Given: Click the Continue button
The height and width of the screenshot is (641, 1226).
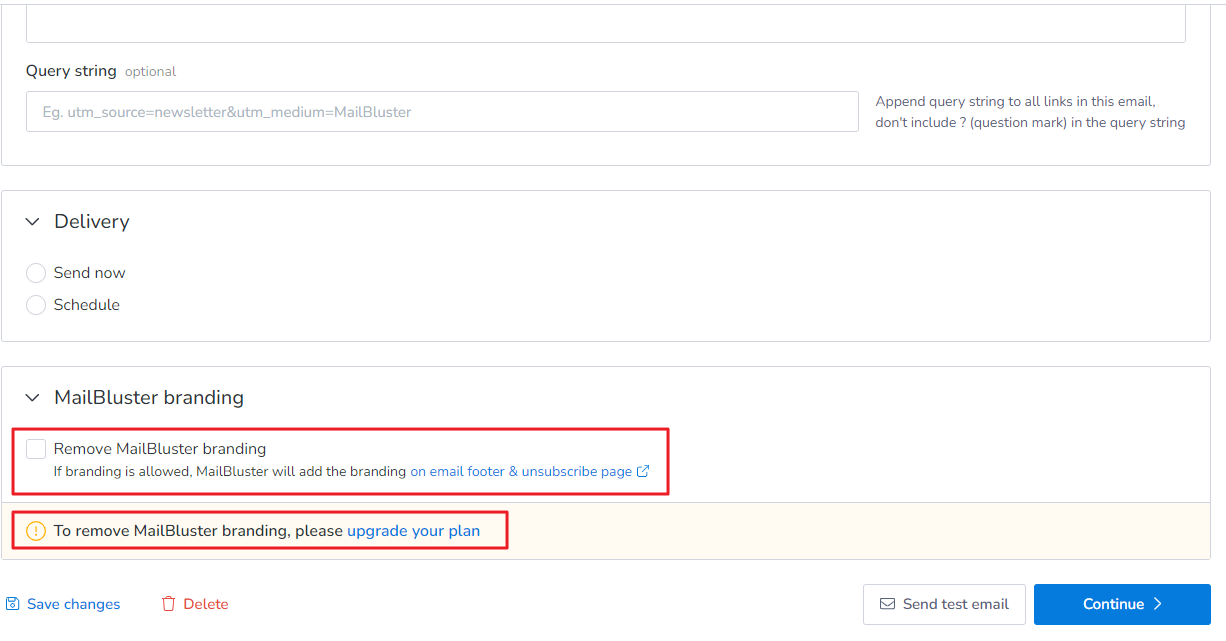Looking at the screenshot, I should 1122,604.
